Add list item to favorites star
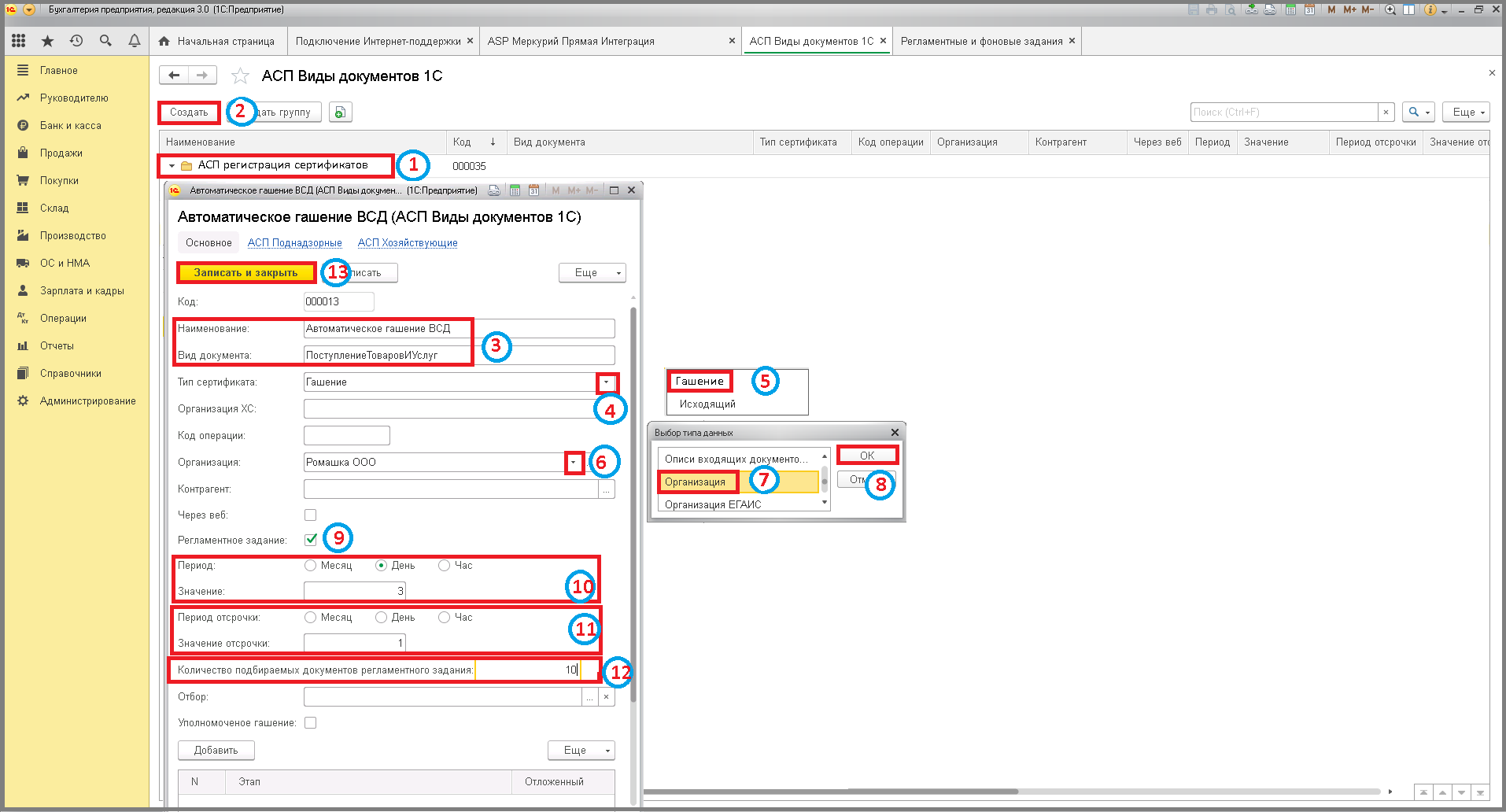The image size is (1506, 812). point(240,76)
